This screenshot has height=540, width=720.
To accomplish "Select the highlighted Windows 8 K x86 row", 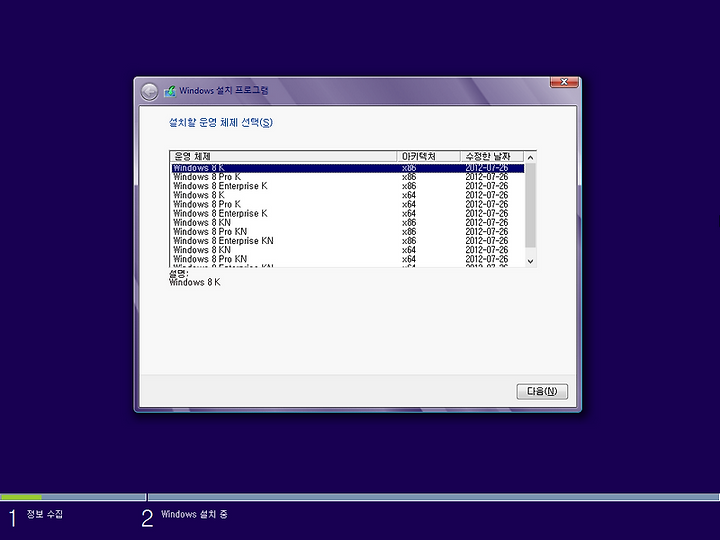I will point(348,168).
